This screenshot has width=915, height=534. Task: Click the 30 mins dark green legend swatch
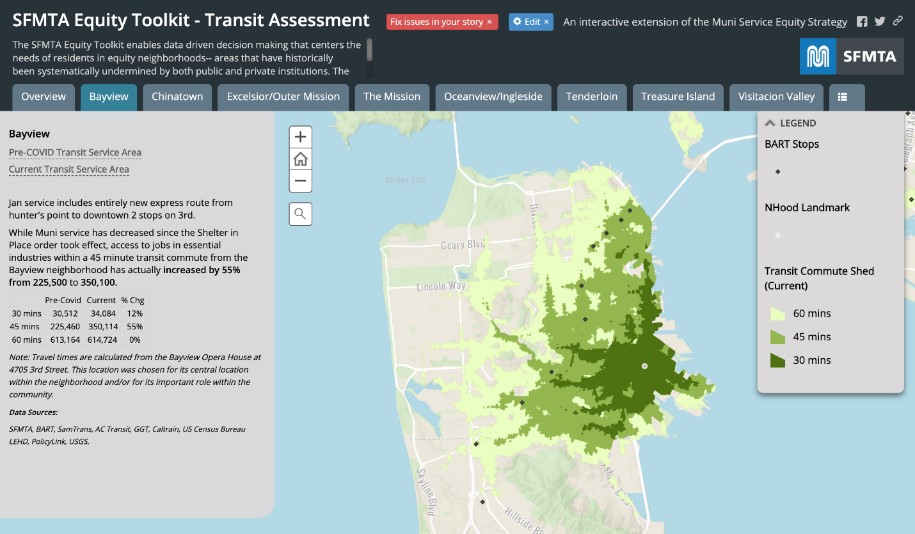[x=778, y=360]
